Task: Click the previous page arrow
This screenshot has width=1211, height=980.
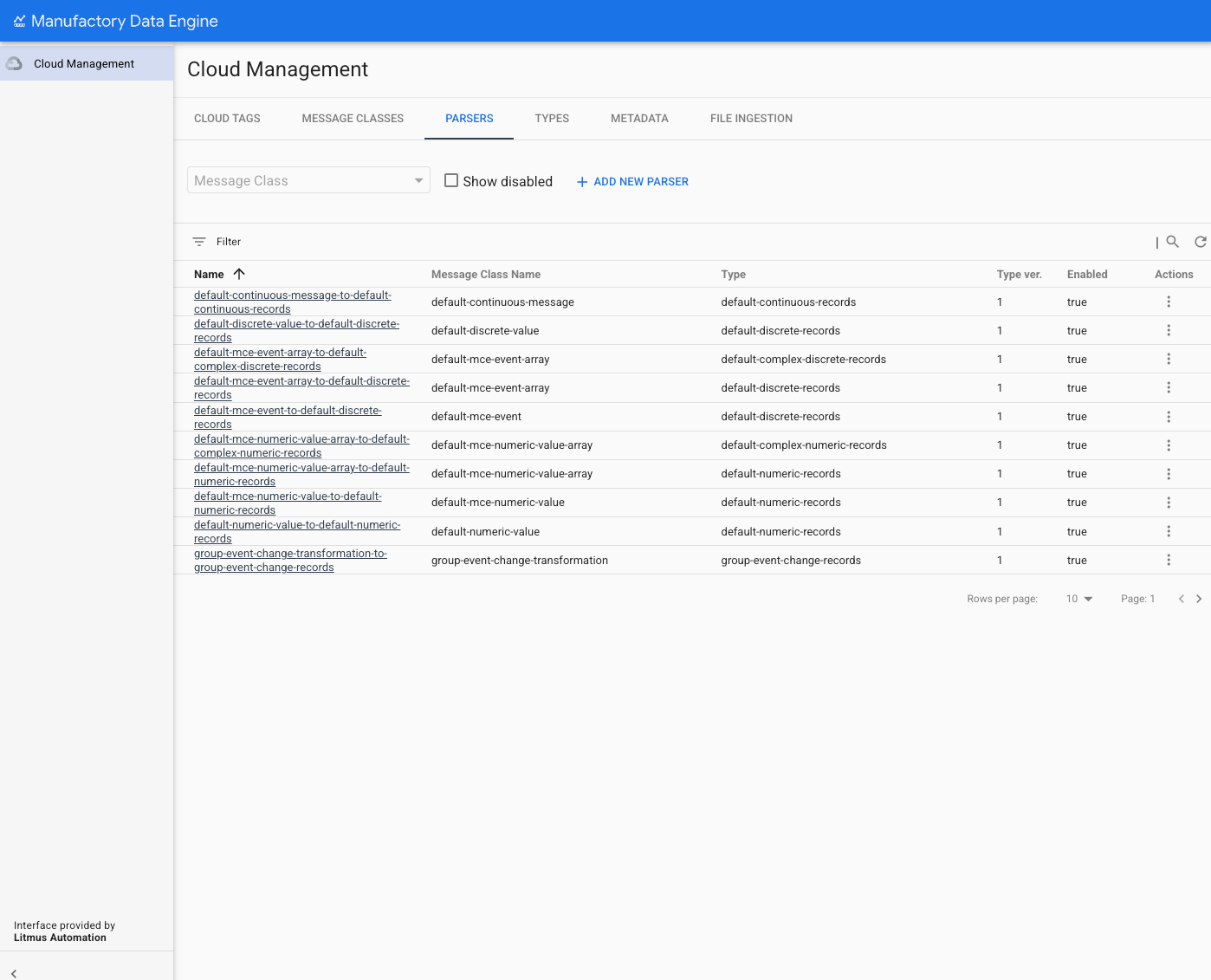Action: (1181, 598)
